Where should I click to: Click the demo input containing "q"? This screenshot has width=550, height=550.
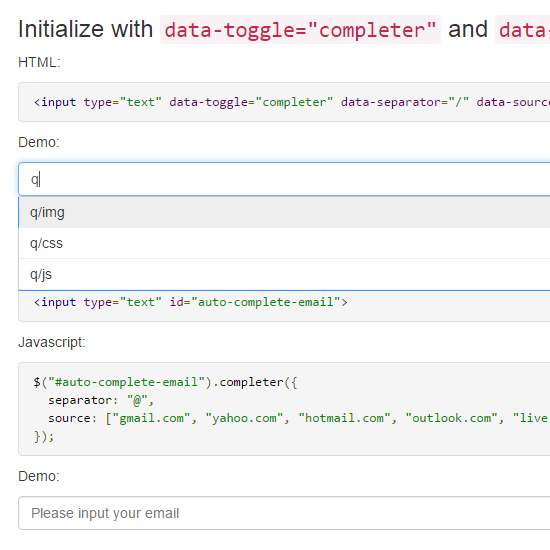click(x=284, y=179)
